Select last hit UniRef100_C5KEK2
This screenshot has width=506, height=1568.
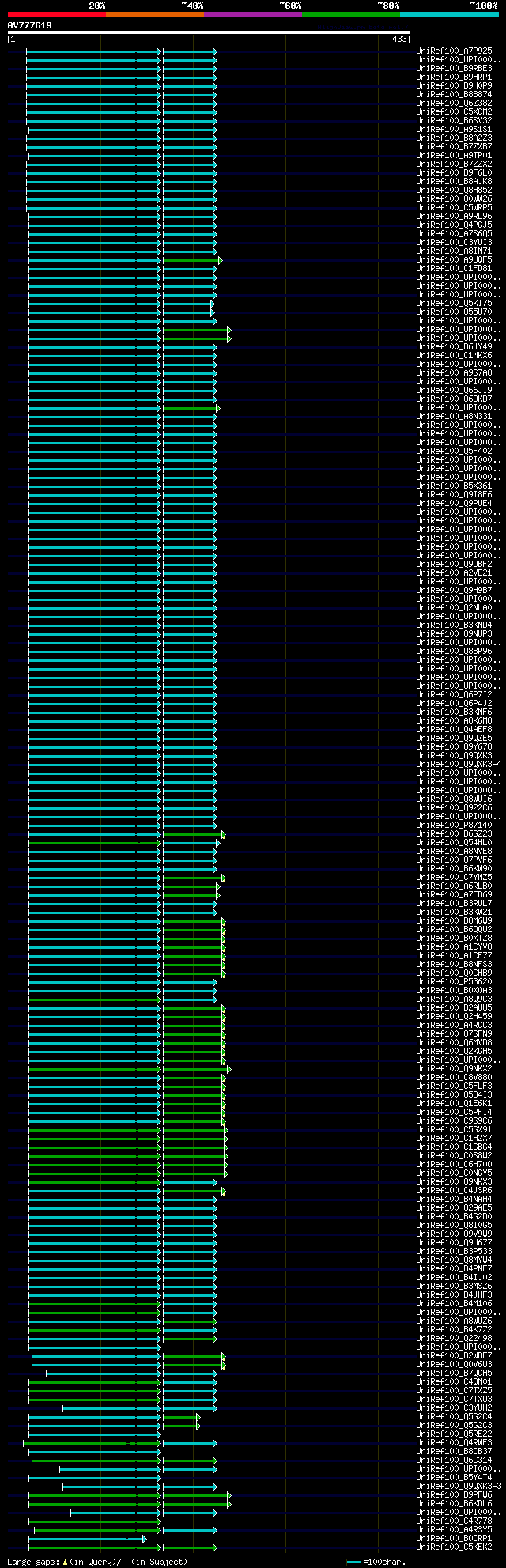click(x=454, y=1547)
